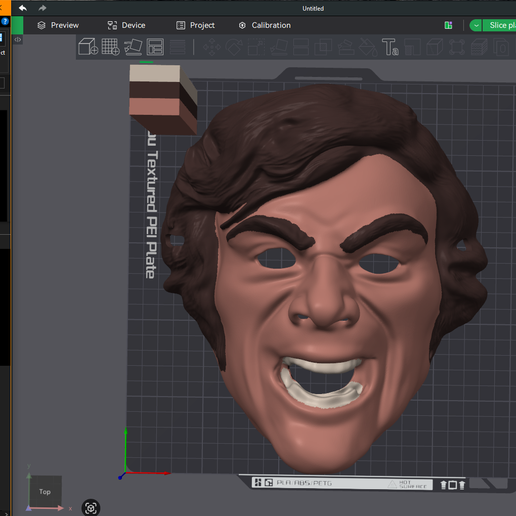This screenshot has width=516, height=516.
Task: Select the paint bucket Color painting tool
Action: (x=368, y=47)
